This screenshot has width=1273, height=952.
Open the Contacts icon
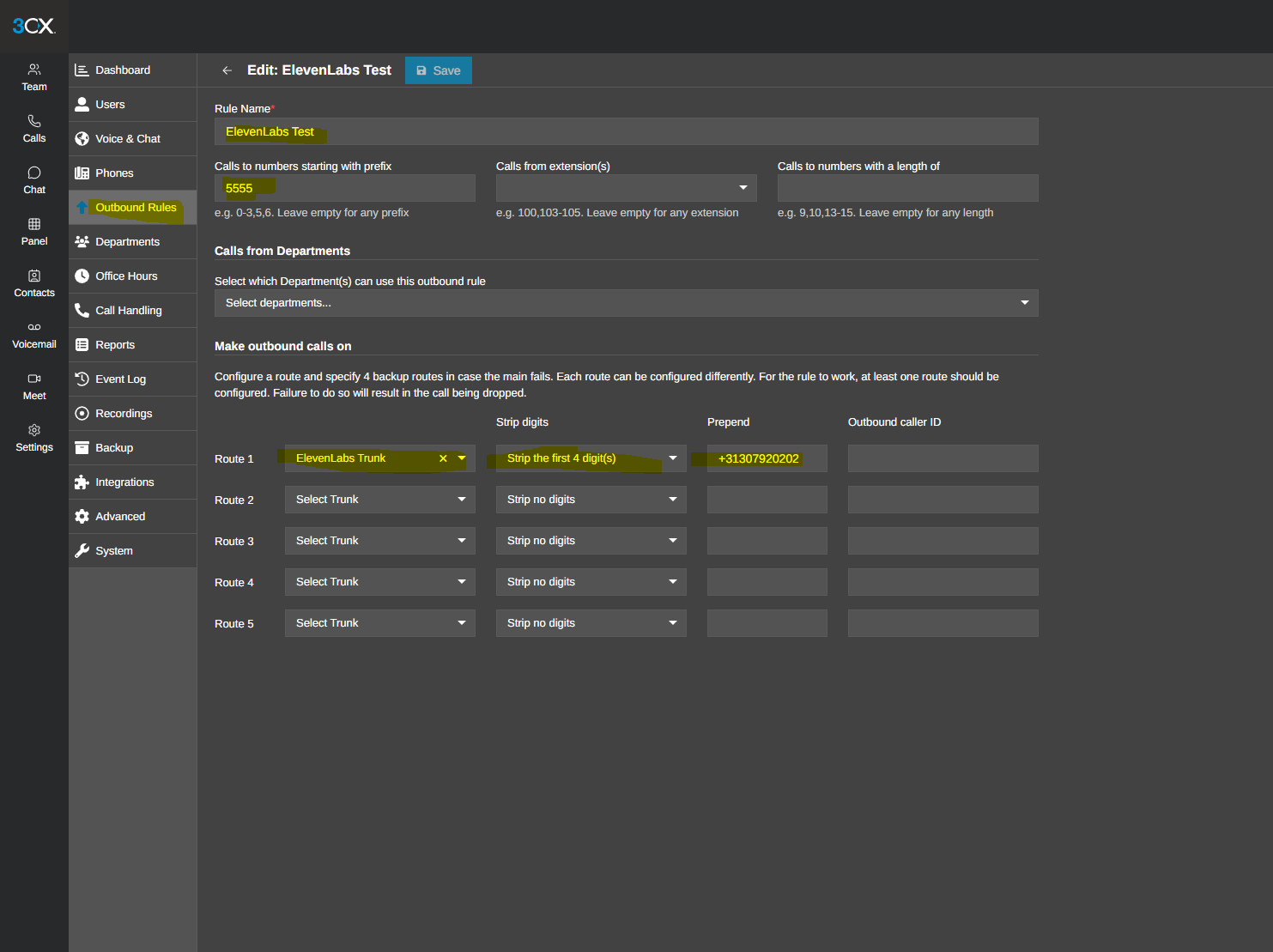pyautogui.click(x=34, y=276)
